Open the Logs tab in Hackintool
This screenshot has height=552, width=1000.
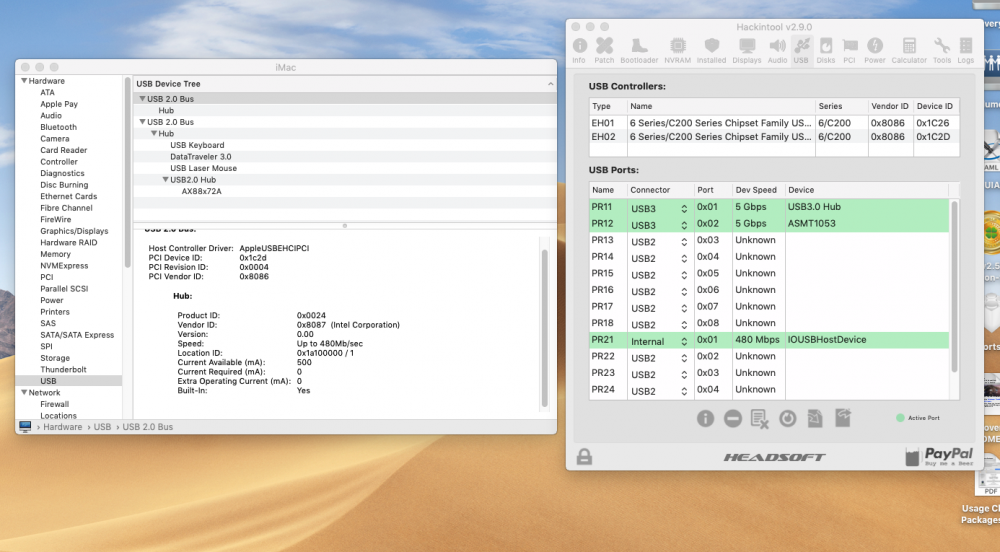[966, 50]
